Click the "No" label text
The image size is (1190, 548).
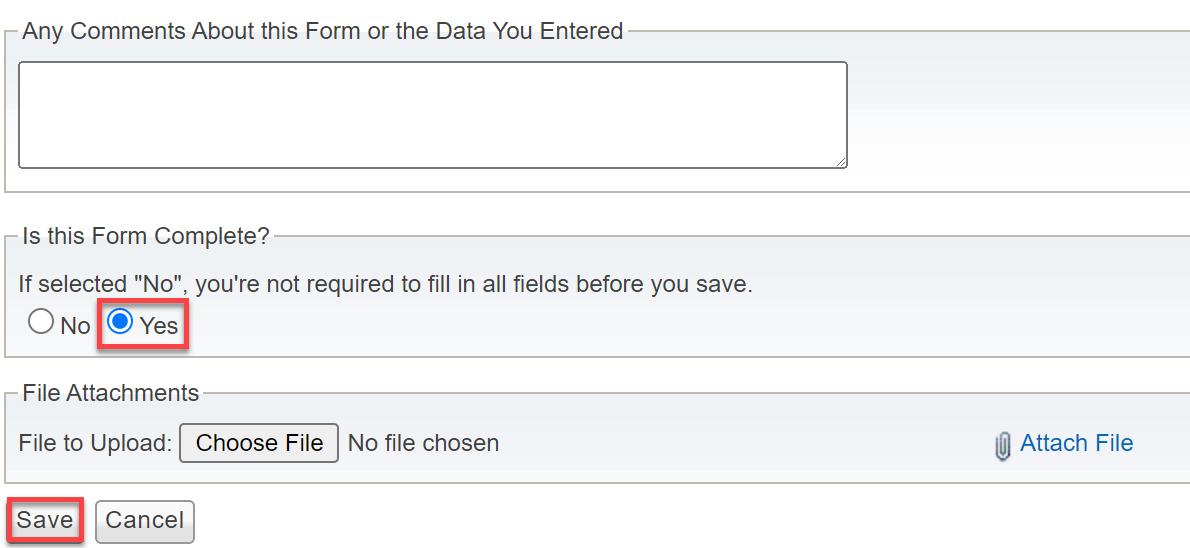(x=75, y=326)
